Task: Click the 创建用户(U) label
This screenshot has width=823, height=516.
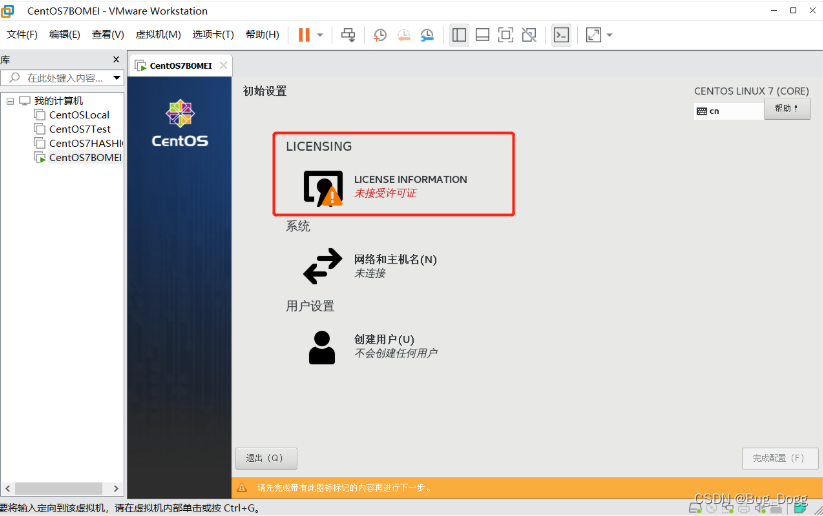Action: pos(384,339)
